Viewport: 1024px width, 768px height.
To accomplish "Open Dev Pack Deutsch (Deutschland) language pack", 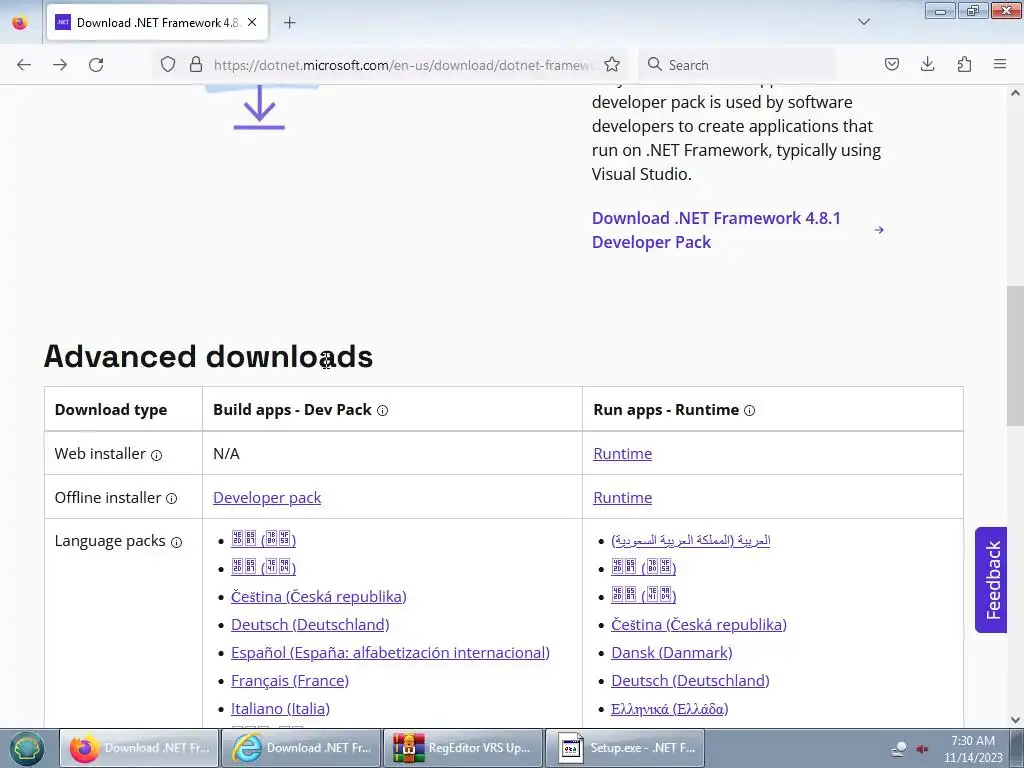I will [310, 624].
